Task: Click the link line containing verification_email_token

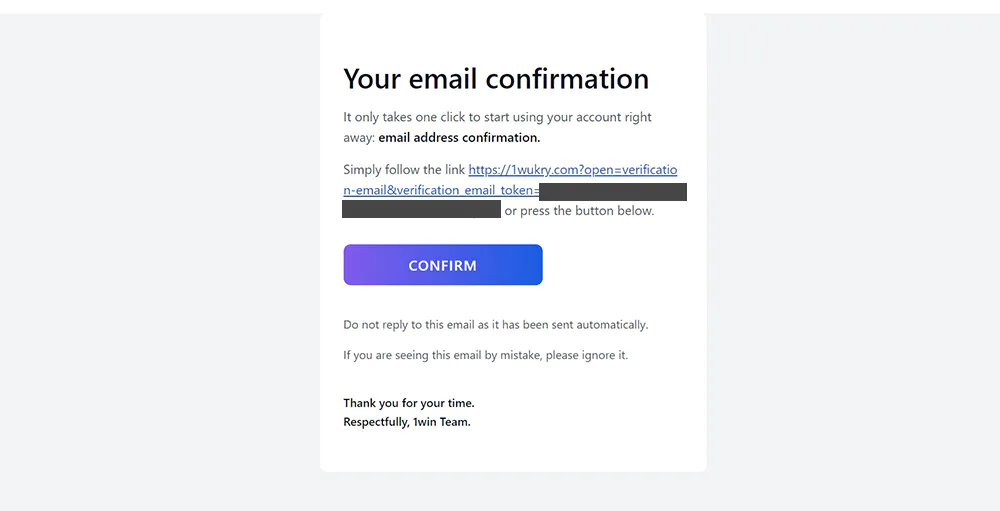Action: click(x=441, y=190)
